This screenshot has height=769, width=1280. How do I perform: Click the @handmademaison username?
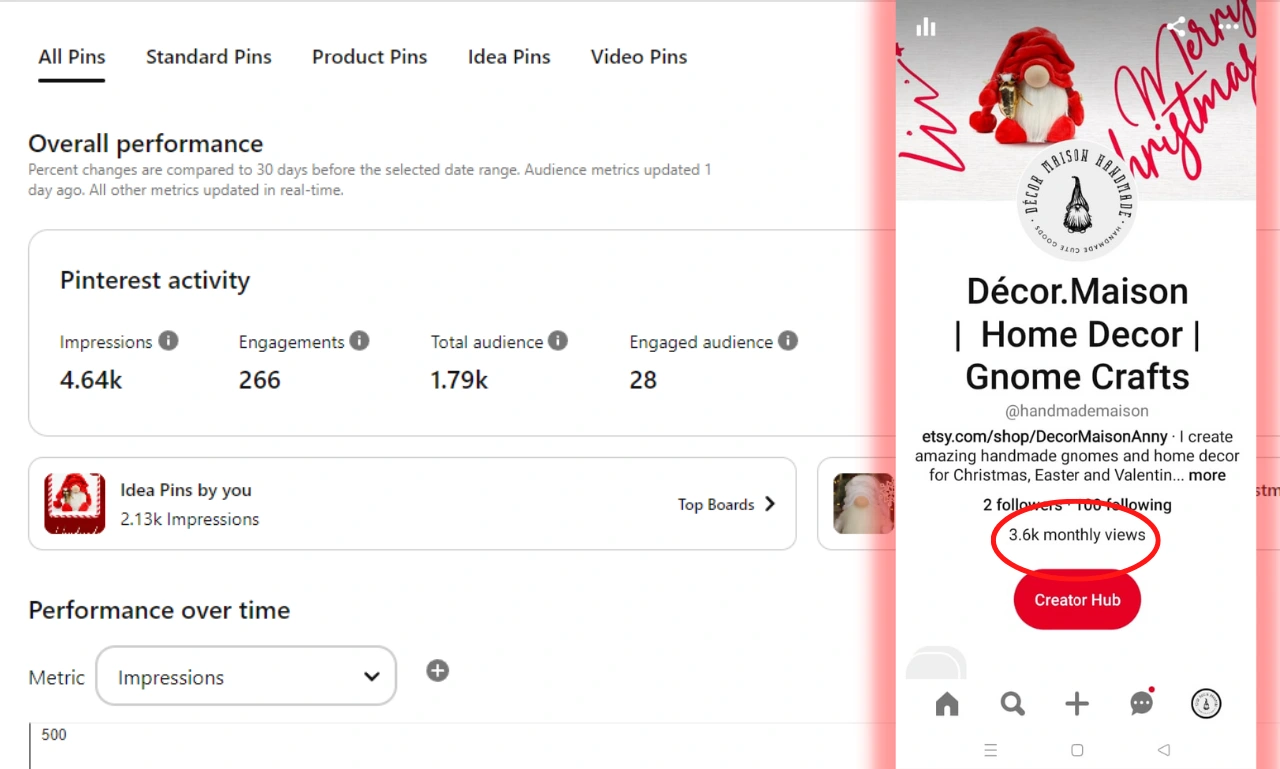[x=1077, y=411]
